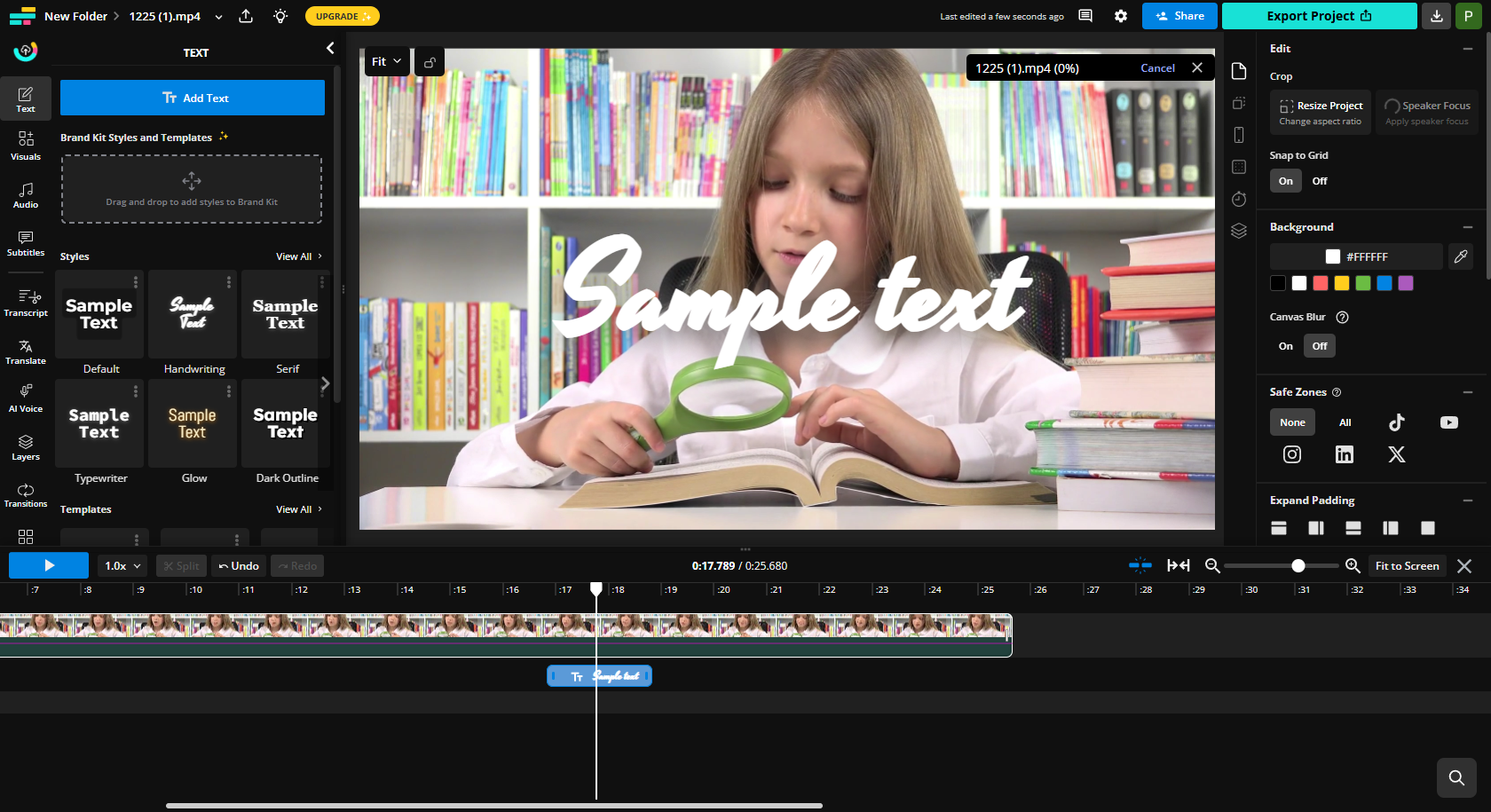Open the Layers sidebar panel
The height and width of the screenshot is (812, 1491).
26,446
